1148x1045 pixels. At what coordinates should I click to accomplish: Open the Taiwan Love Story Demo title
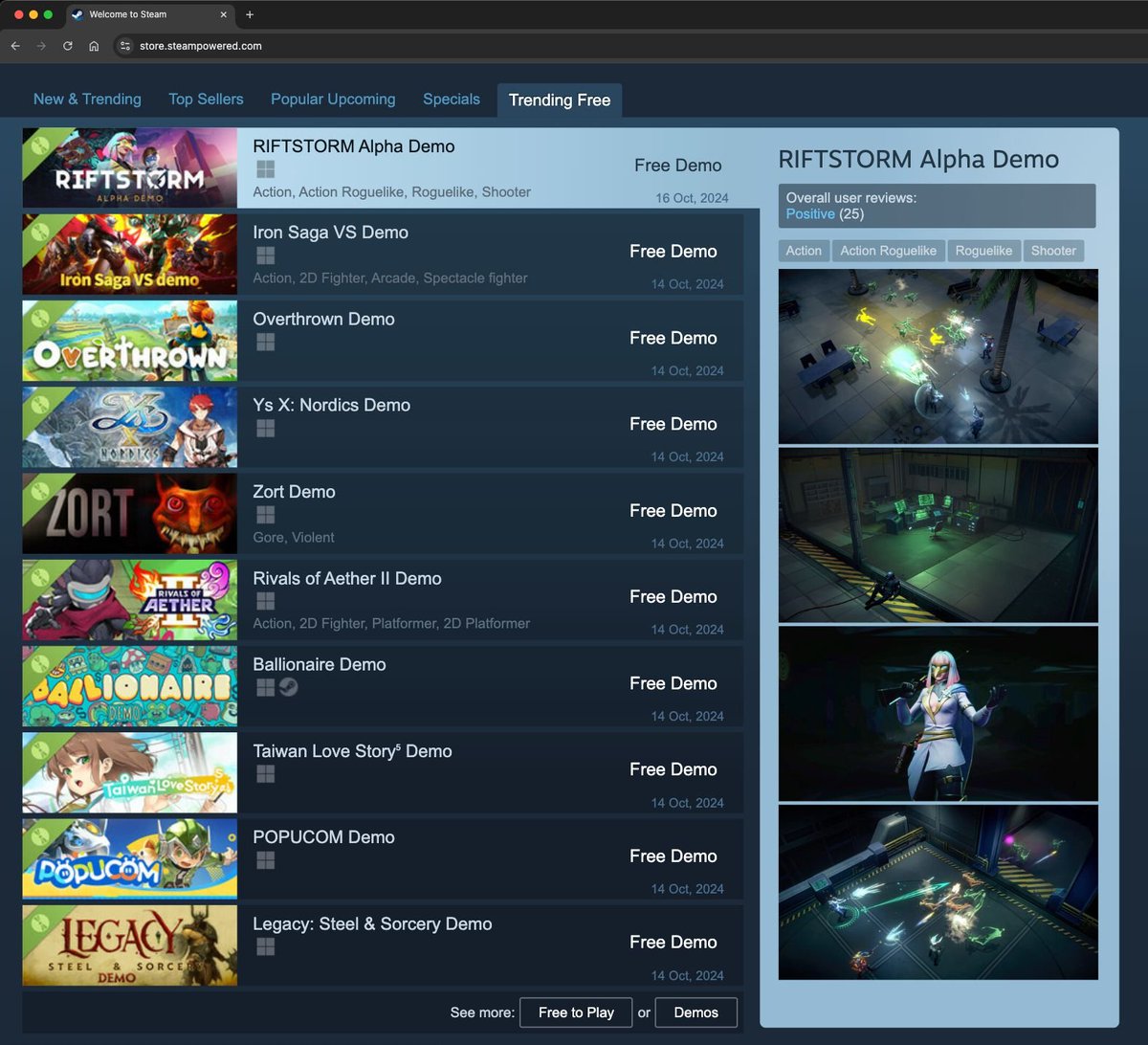(x=352, y=751)
